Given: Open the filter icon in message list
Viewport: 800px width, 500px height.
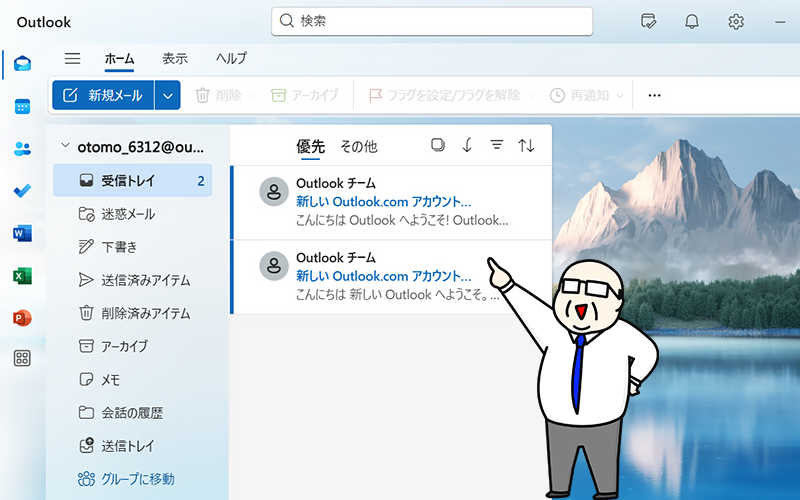Looking at the screenshot, I should click(x=496, y=145).
